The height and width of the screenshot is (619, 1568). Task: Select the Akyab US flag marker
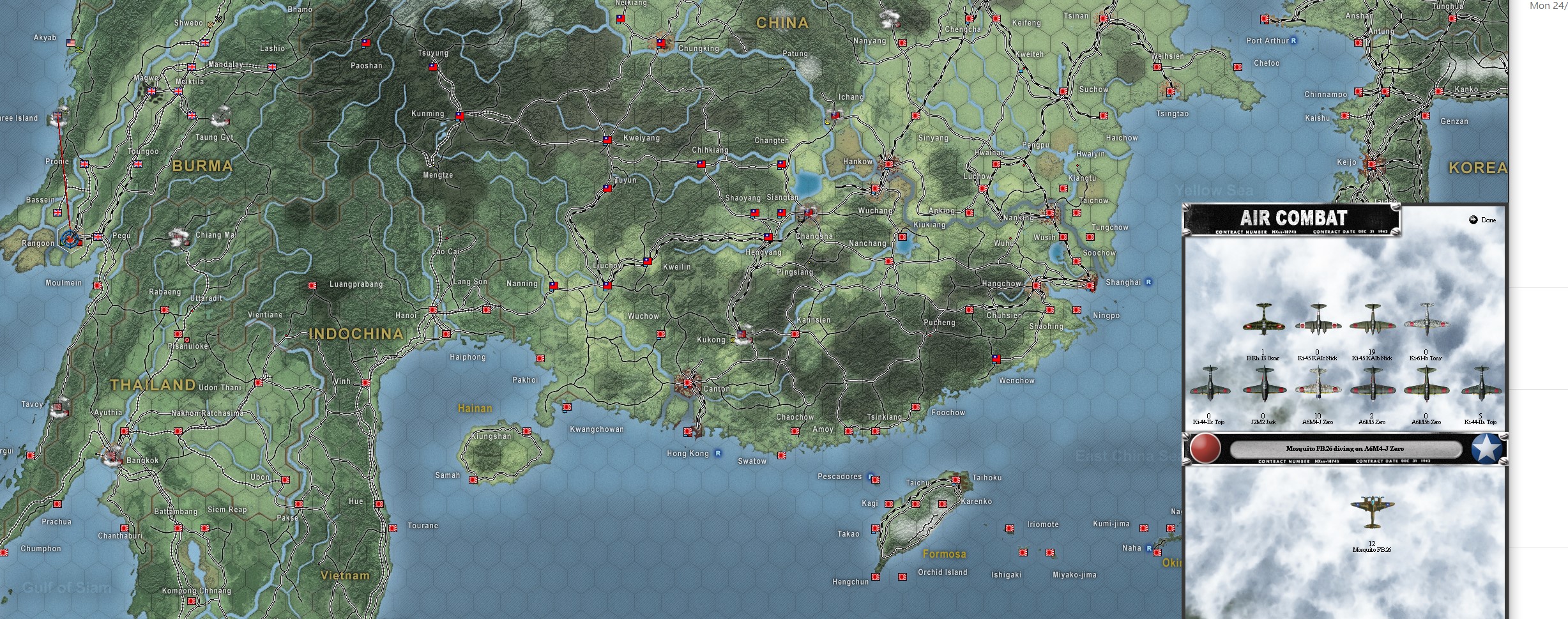tap(71, 43)
